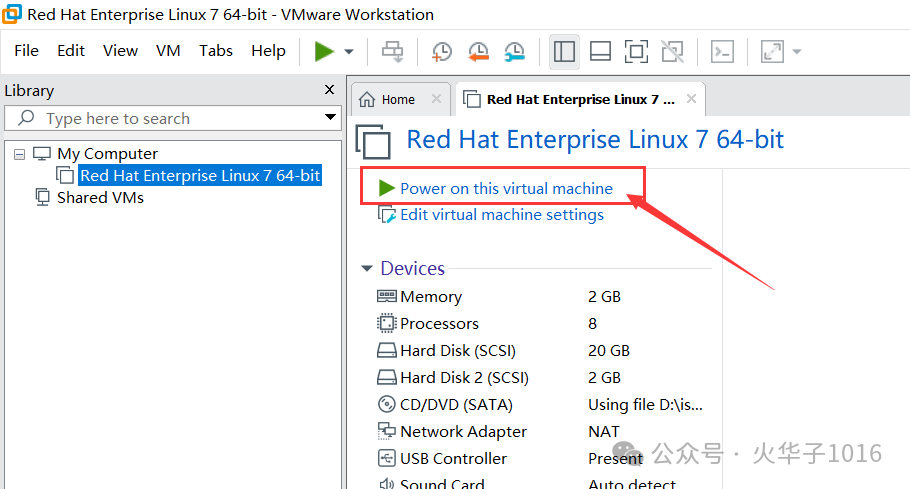Screen dimensions: 910x489
Task: Open the Tabs menu
Action: click(216, 51)
